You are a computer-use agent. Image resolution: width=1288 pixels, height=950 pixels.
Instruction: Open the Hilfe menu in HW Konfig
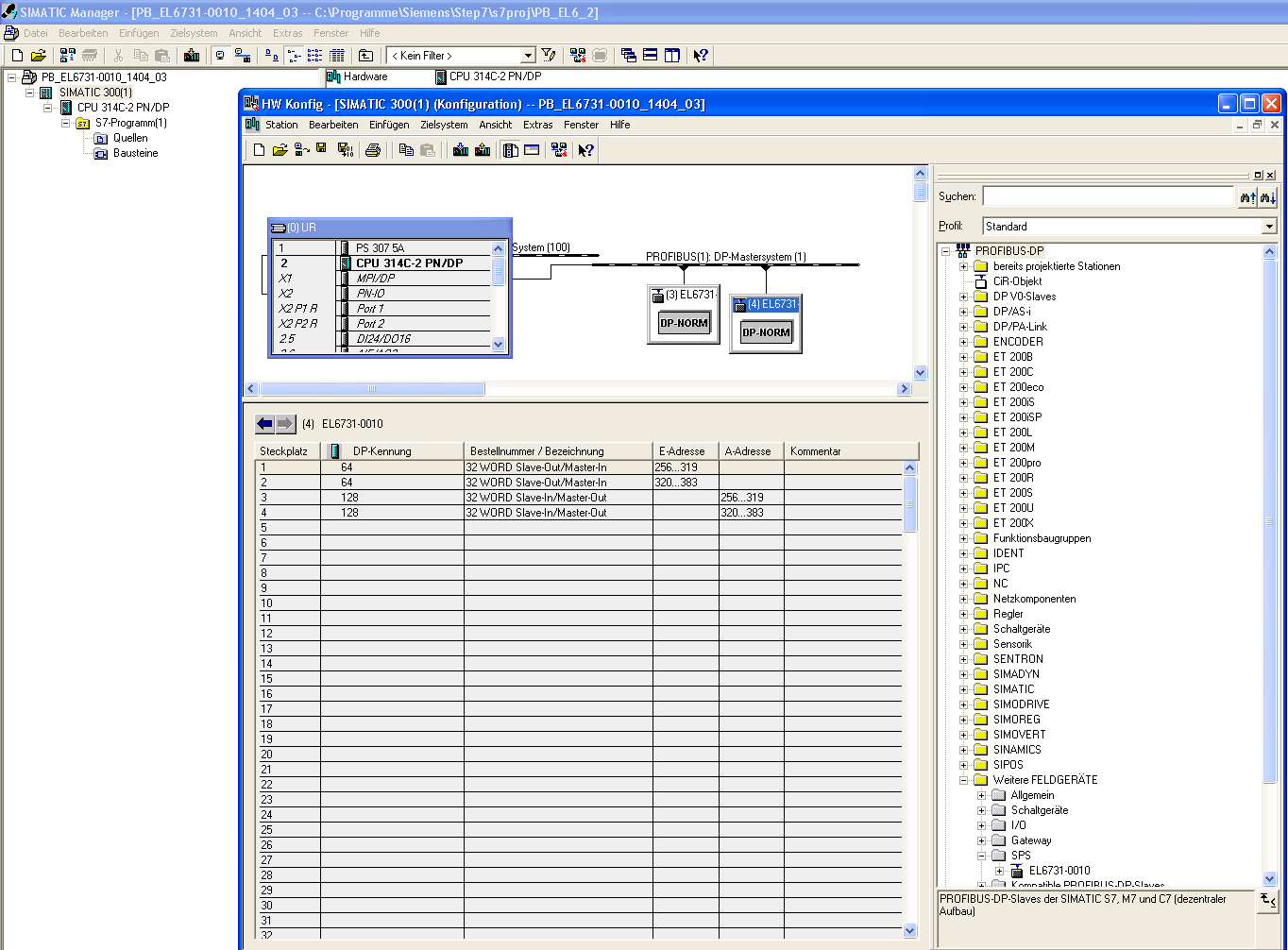point(620,125)
